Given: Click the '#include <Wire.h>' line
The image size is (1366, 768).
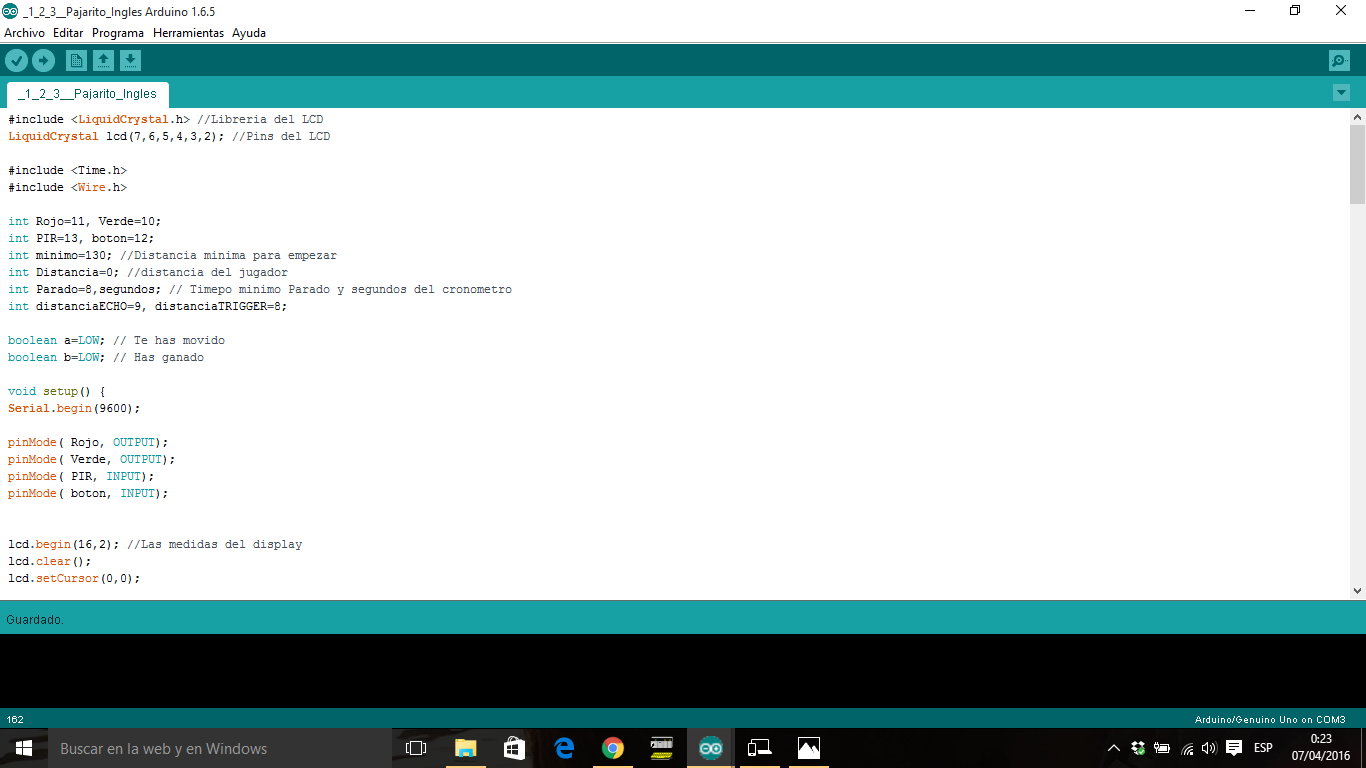Looking at the screenshot, I should point(67,187).
